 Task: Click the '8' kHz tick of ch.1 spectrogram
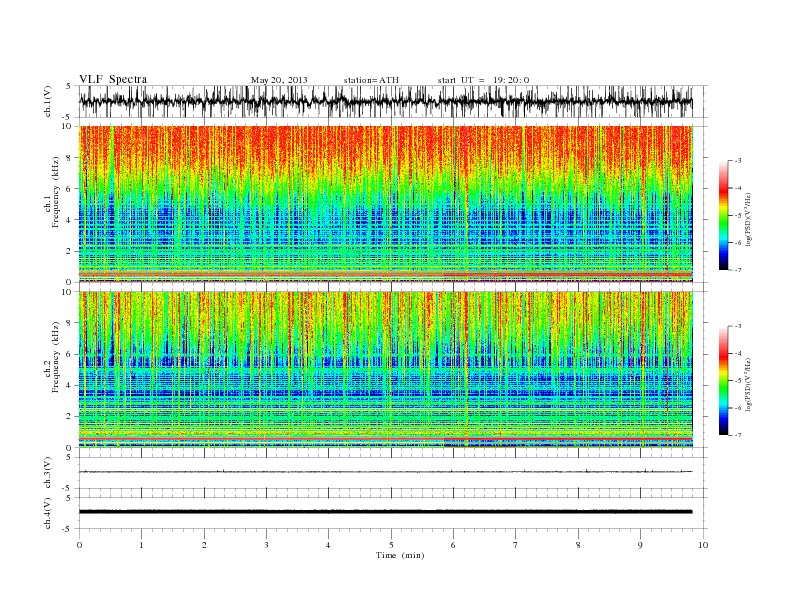point(70,158)
